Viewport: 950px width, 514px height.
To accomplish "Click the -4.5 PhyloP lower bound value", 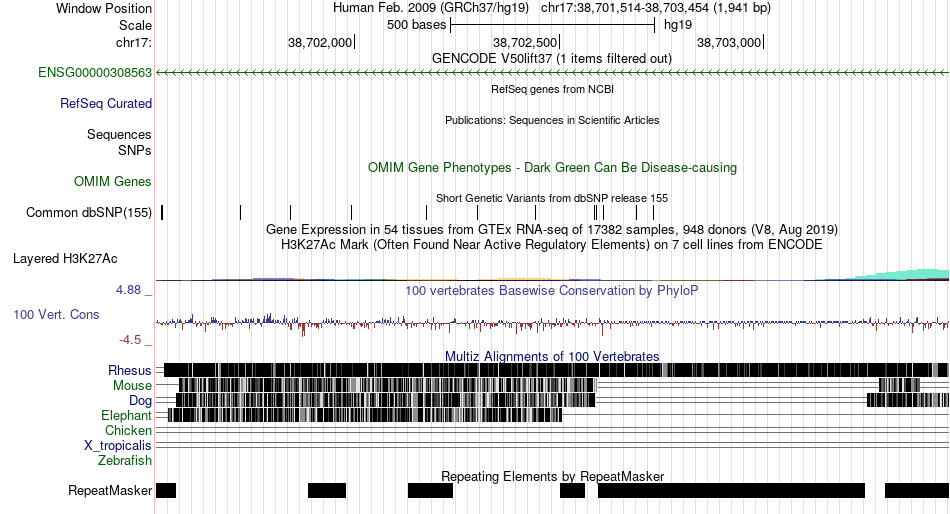I will (130, 340).
